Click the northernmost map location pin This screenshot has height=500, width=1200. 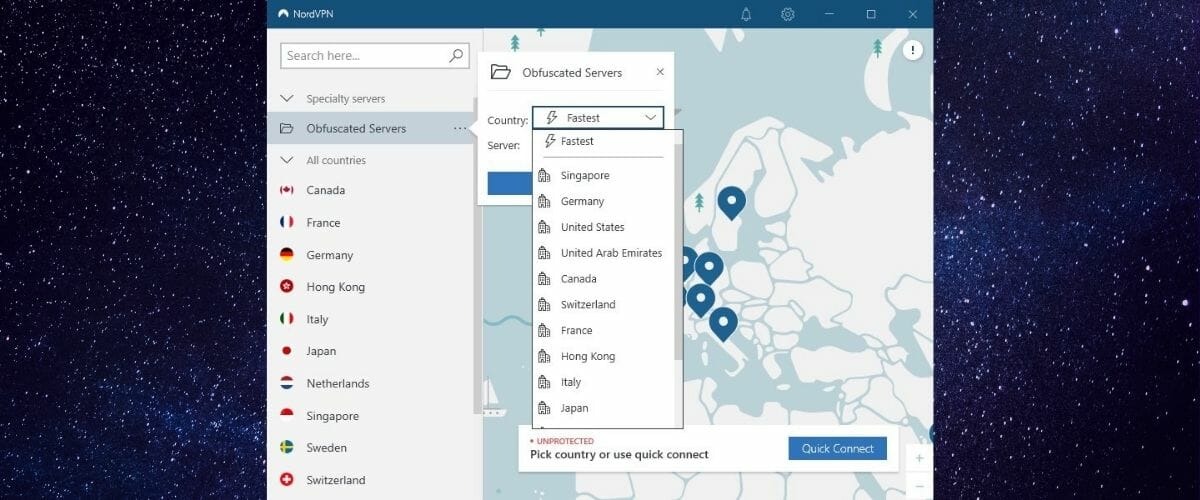tap(732, 201)
